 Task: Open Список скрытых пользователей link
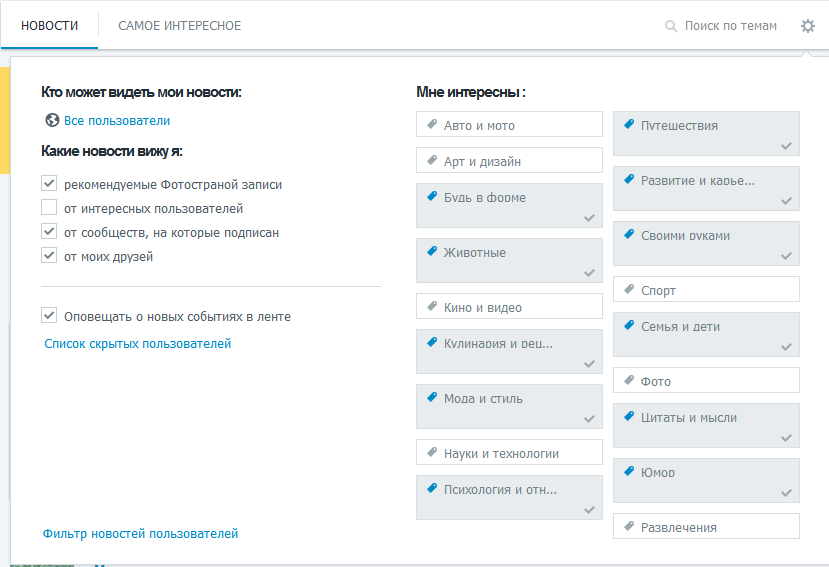[137, 344]
